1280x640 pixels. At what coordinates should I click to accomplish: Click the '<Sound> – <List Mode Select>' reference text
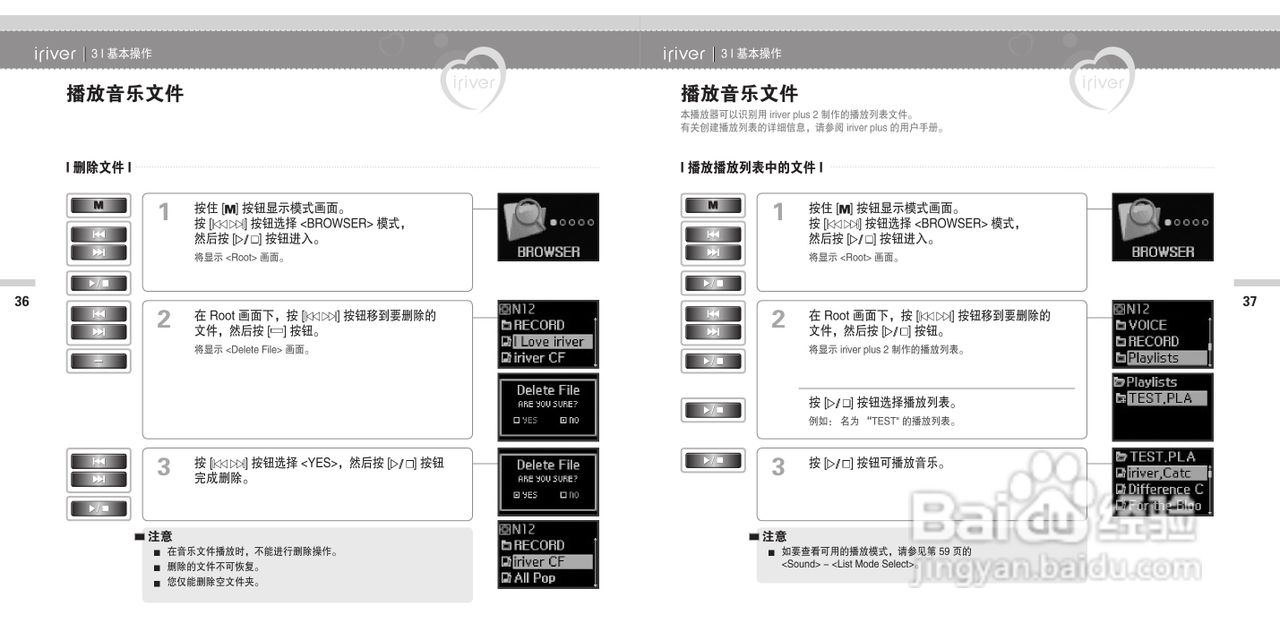tap(850, 565)
